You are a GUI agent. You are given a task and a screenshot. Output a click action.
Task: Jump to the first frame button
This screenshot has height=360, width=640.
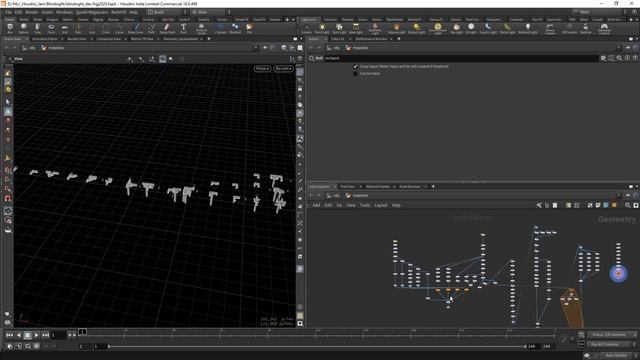tap(9, 335)
